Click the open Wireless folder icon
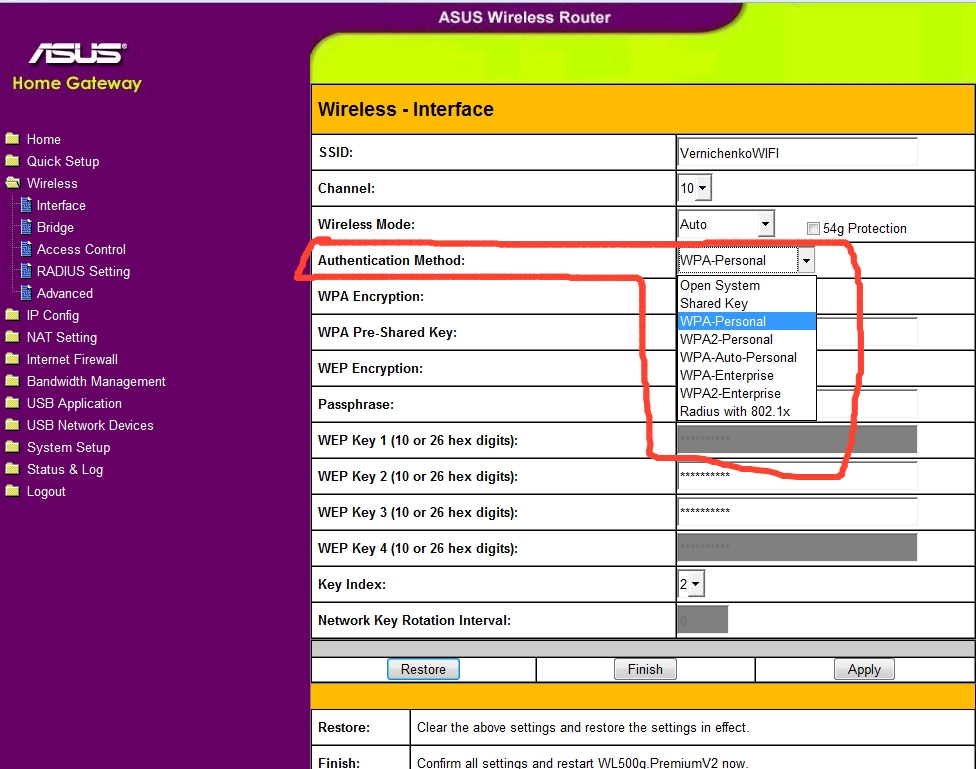 click(x=12, y=183)
